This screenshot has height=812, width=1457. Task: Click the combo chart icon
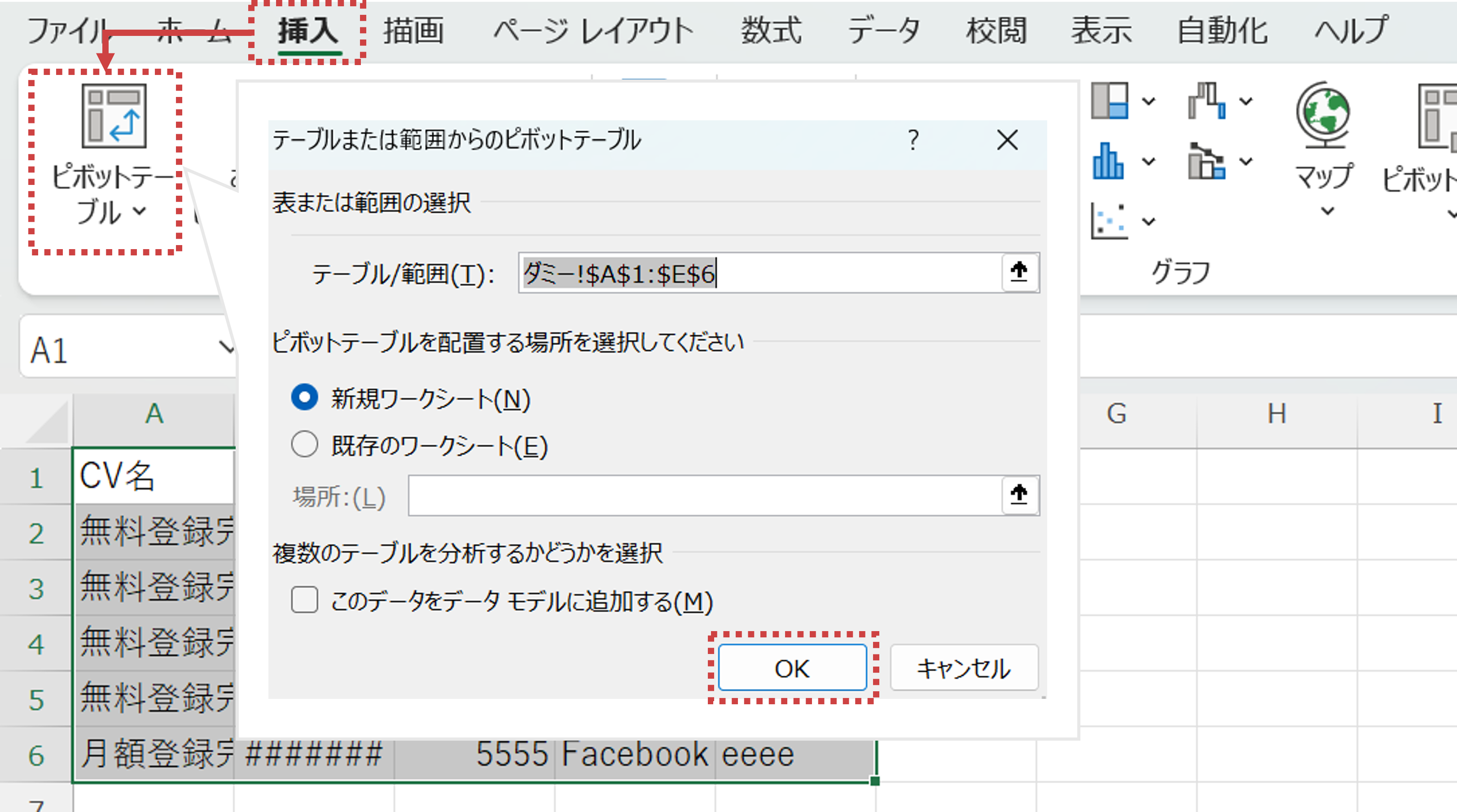pyautogui.click(x=1207, y=162)
